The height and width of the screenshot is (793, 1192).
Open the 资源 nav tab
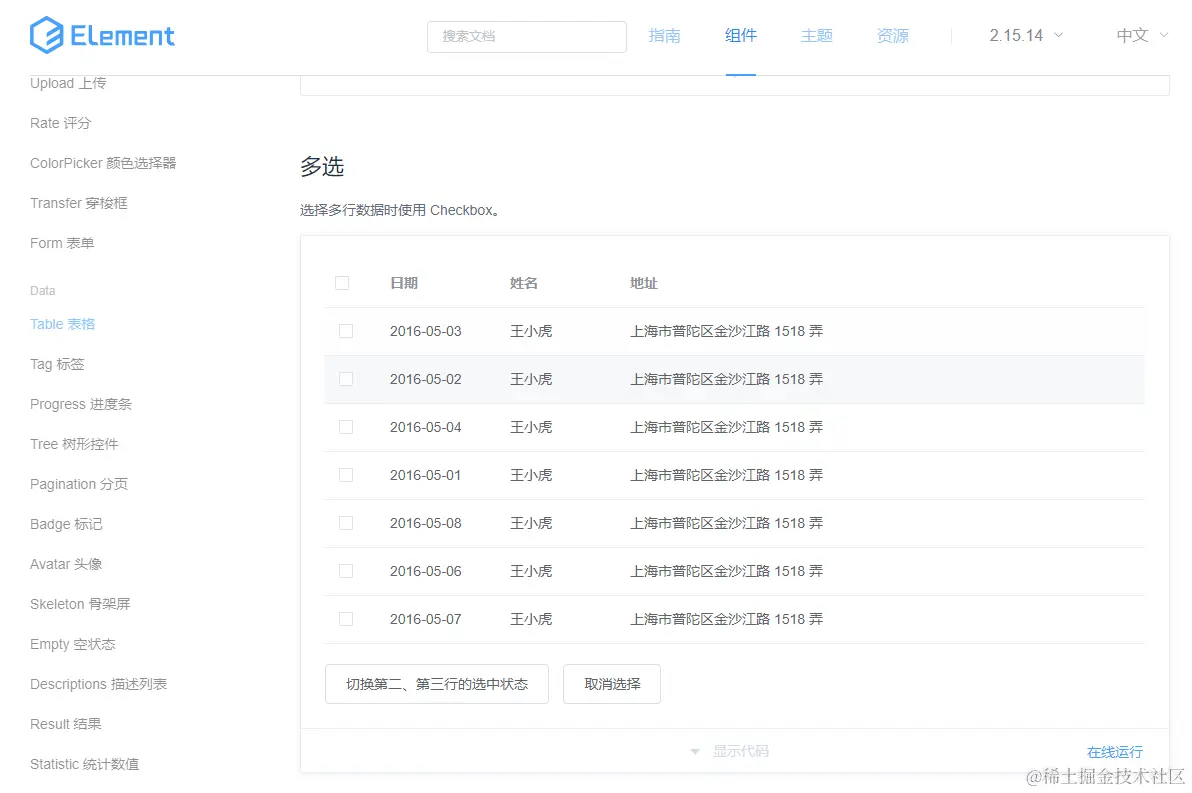point(892,36)
